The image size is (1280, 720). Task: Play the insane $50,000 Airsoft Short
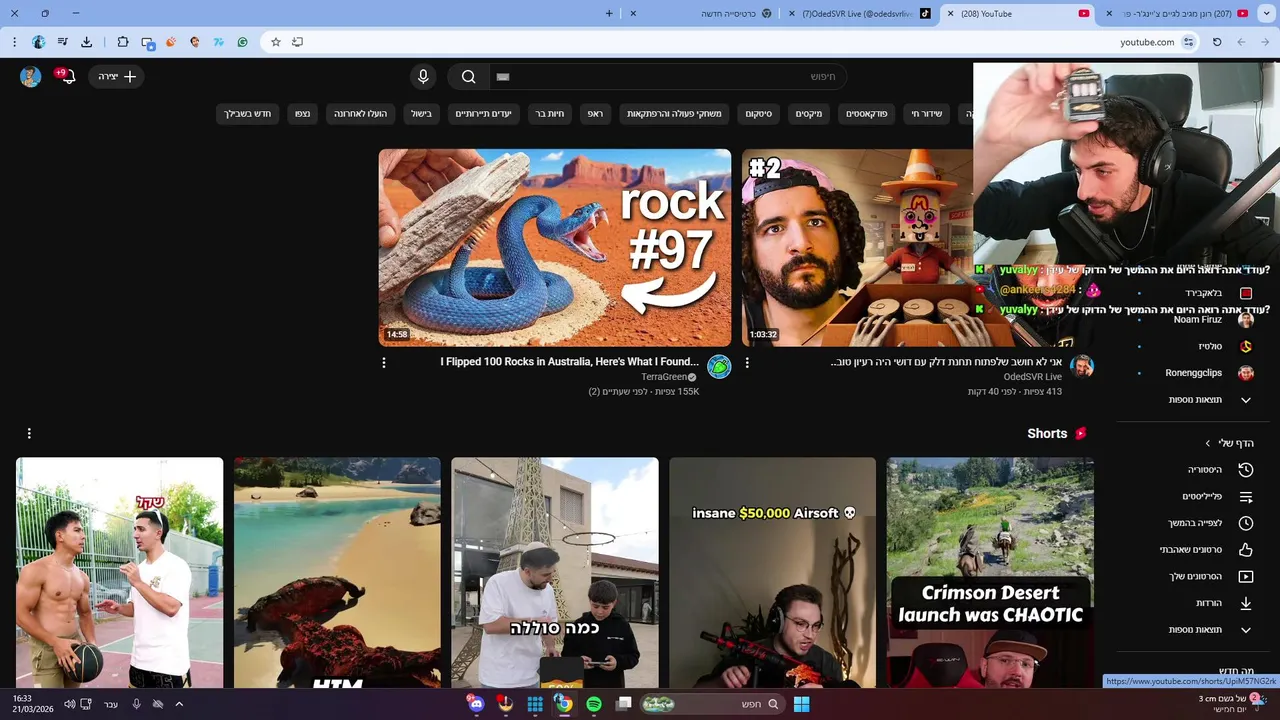click(x=773, y=573)
